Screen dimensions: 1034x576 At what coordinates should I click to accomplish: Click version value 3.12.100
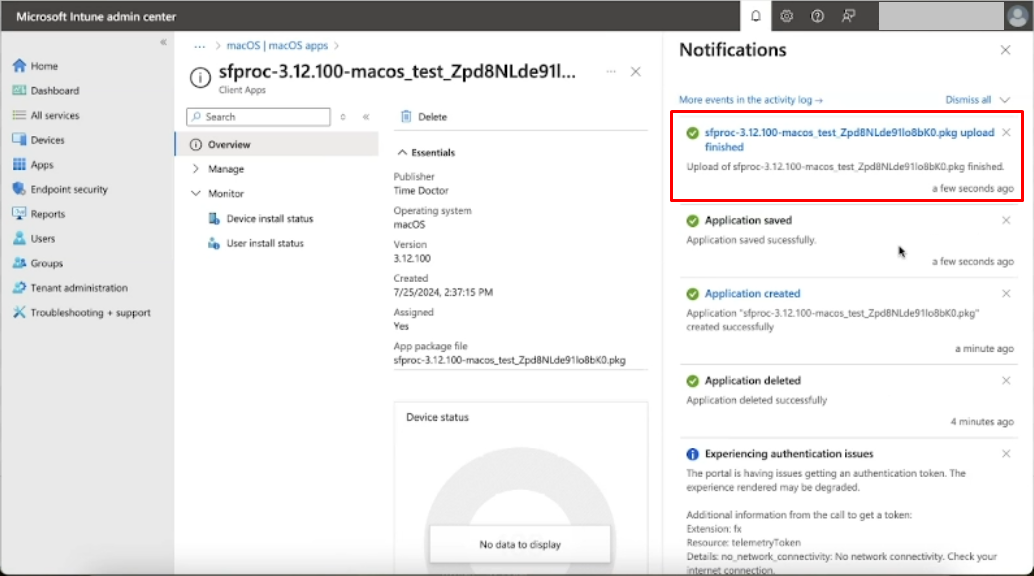coord(411,258)
